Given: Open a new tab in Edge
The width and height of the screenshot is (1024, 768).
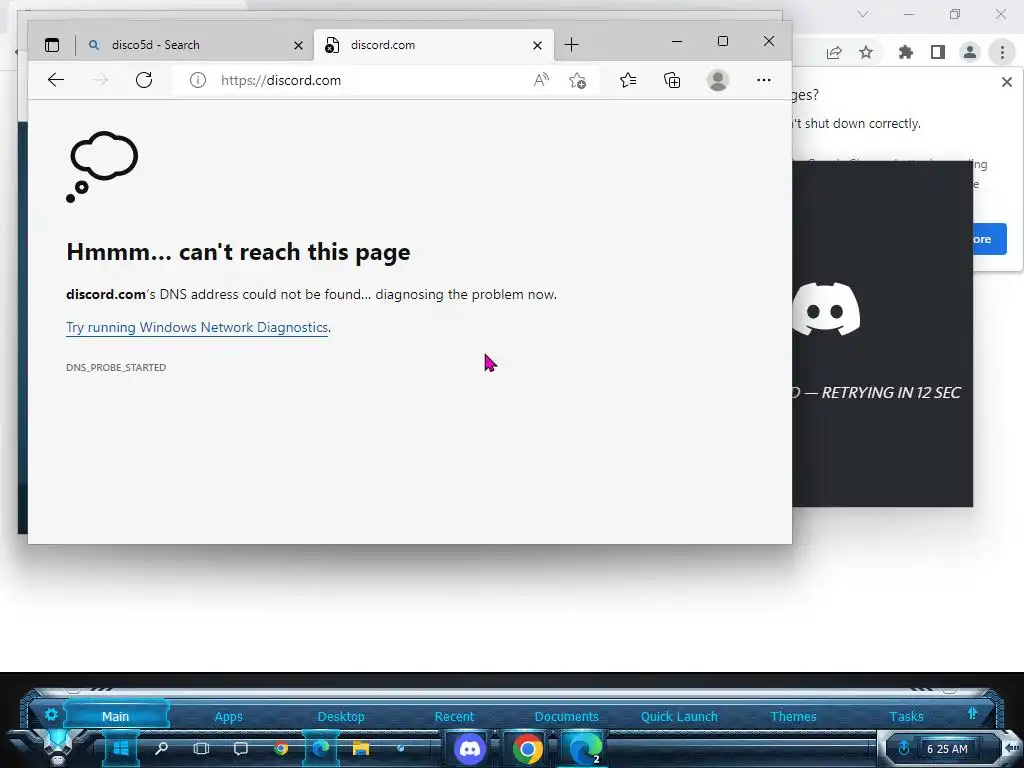Looking at the screenshot, I should point(571,44).
